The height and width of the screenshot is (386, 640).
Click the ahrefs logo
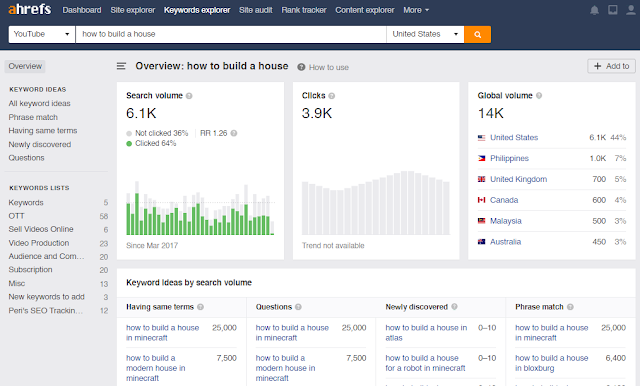point(30,10)
